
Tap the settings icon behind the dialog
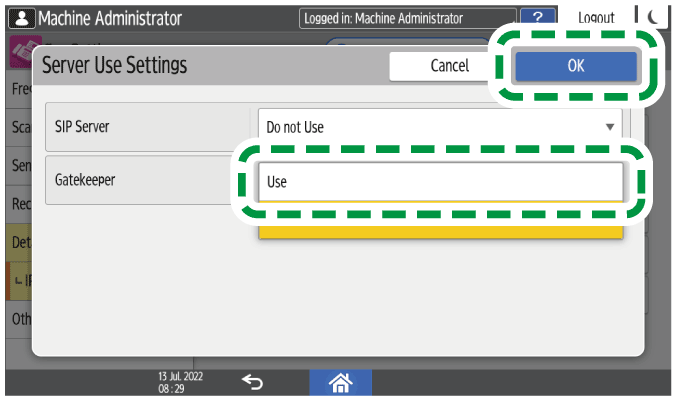coord(19,55)
